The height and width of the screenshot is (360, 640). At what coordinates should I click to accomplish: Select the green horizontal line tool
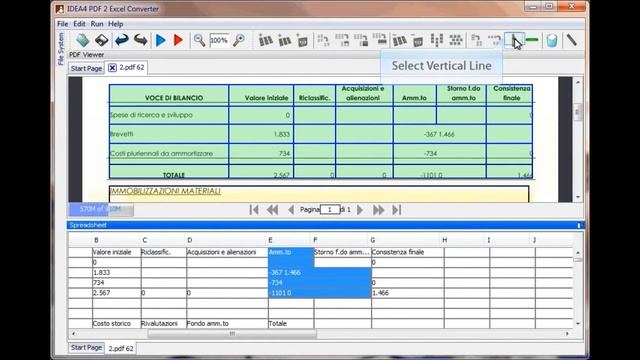tap(532, 40)
